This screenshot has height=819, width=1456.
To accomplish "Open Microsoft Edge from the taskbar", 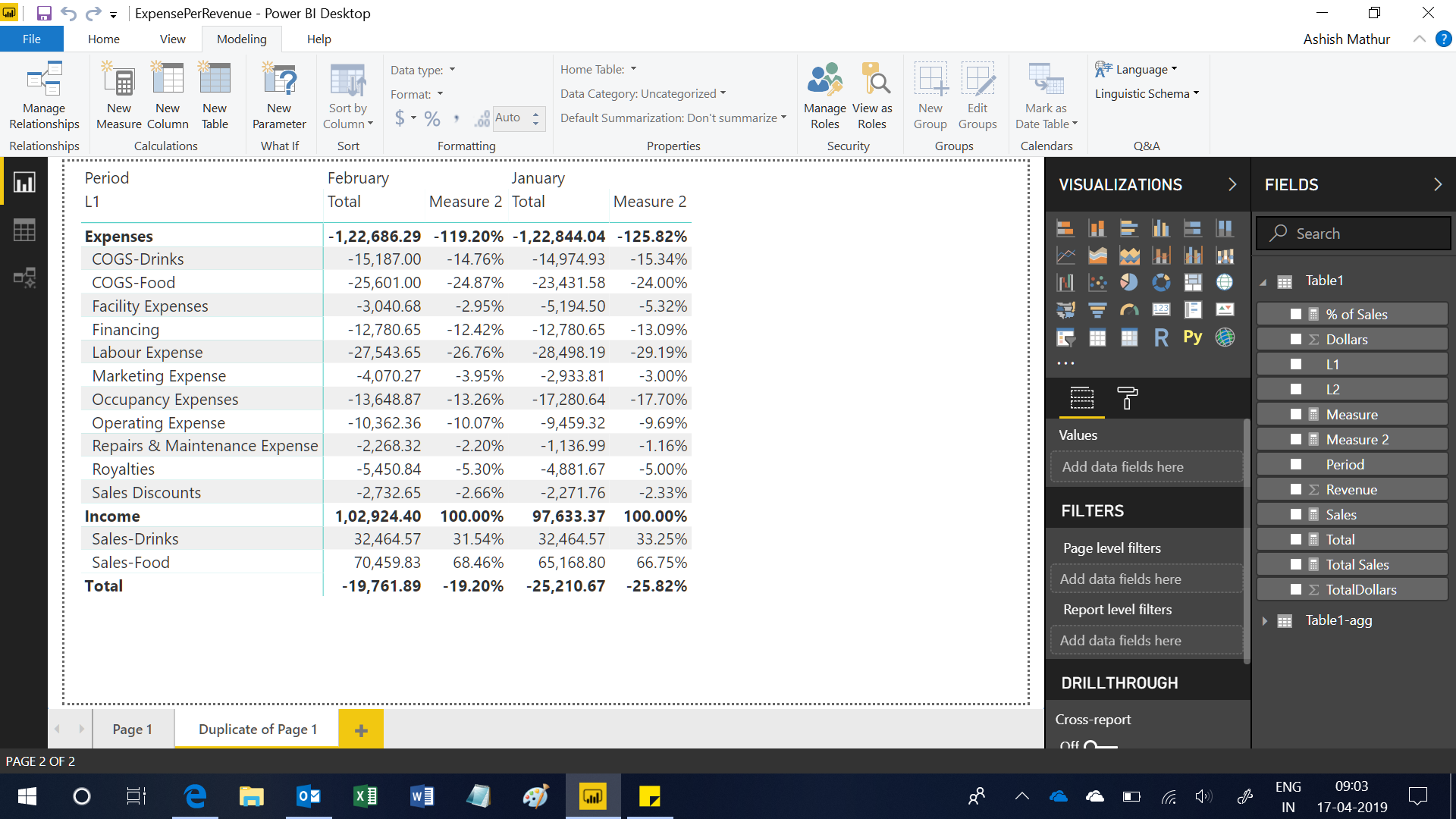I will 195,796.
